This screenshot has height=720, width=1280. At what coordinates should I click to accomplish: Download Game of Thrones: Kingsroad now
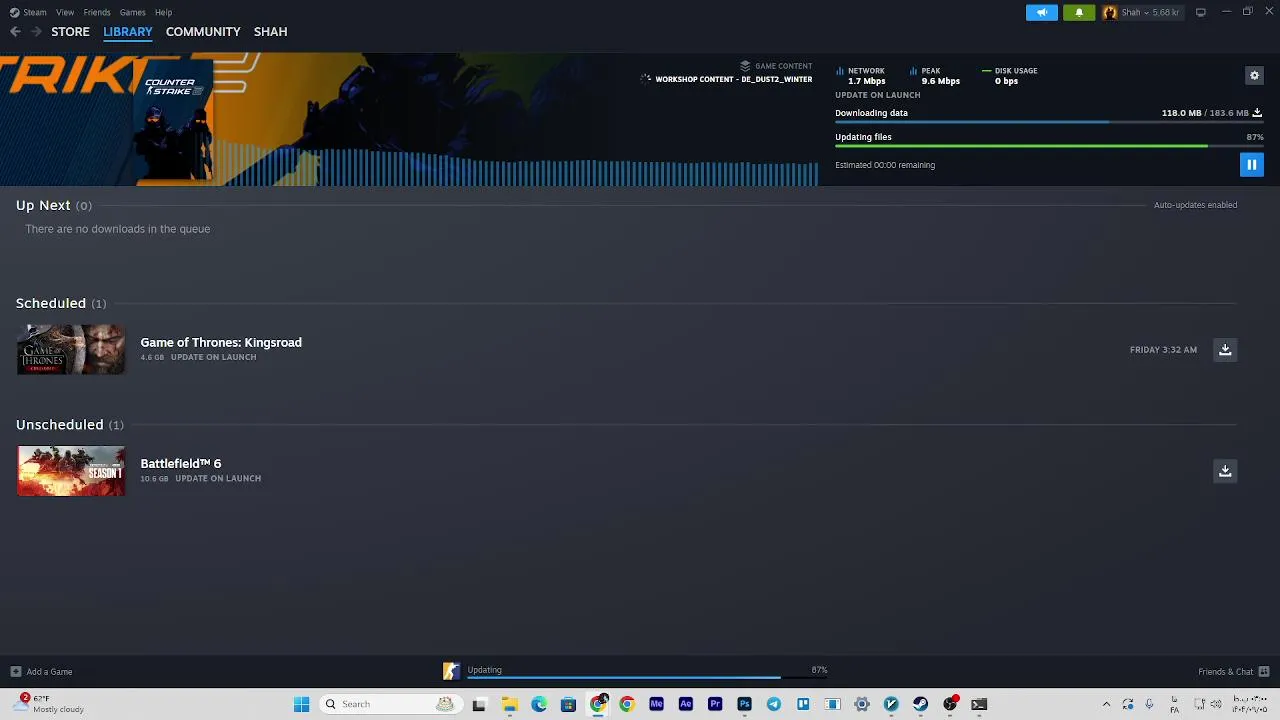click(1225, 349)
